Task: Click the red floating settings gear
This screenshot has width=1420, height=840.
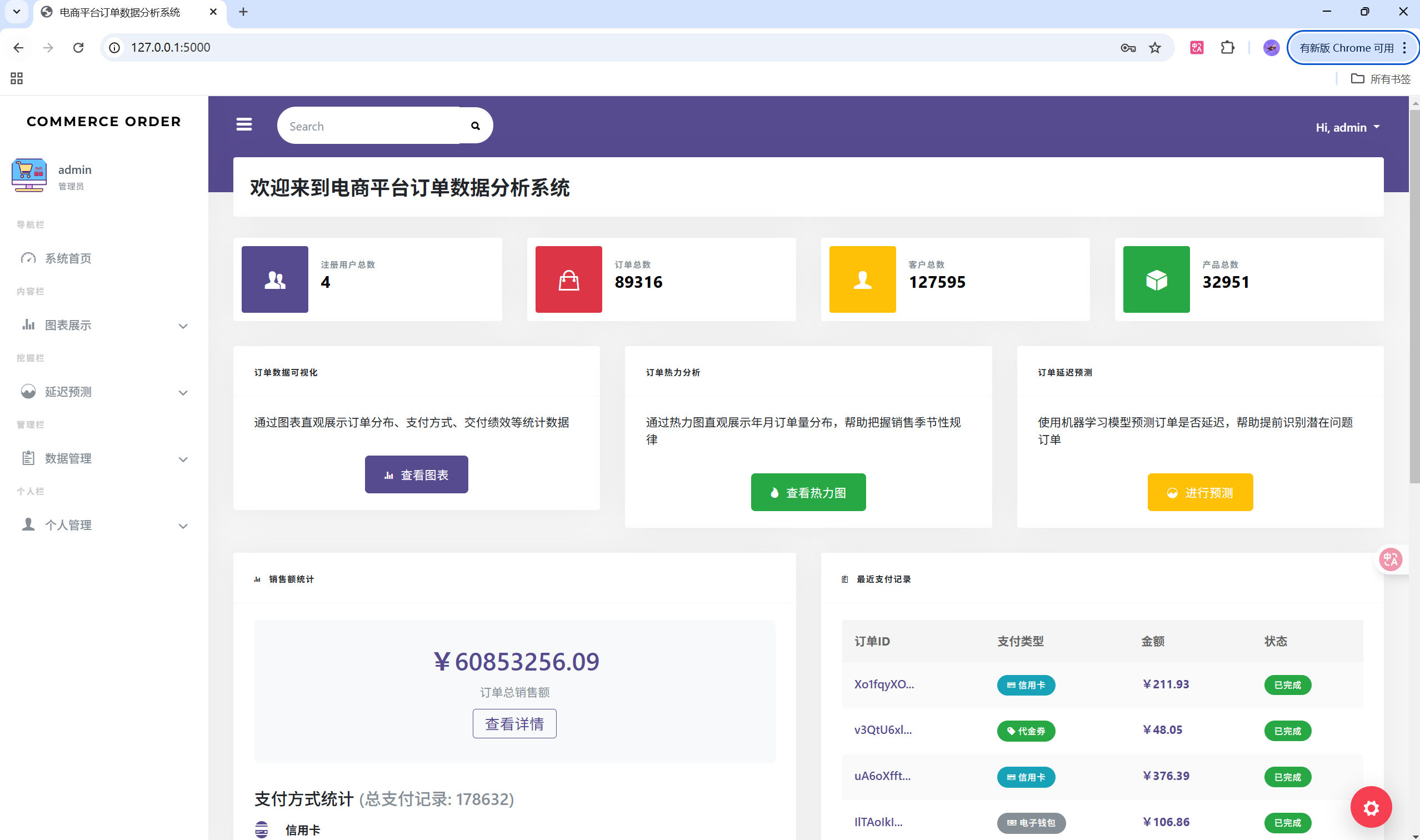Action: point(1370,807)
